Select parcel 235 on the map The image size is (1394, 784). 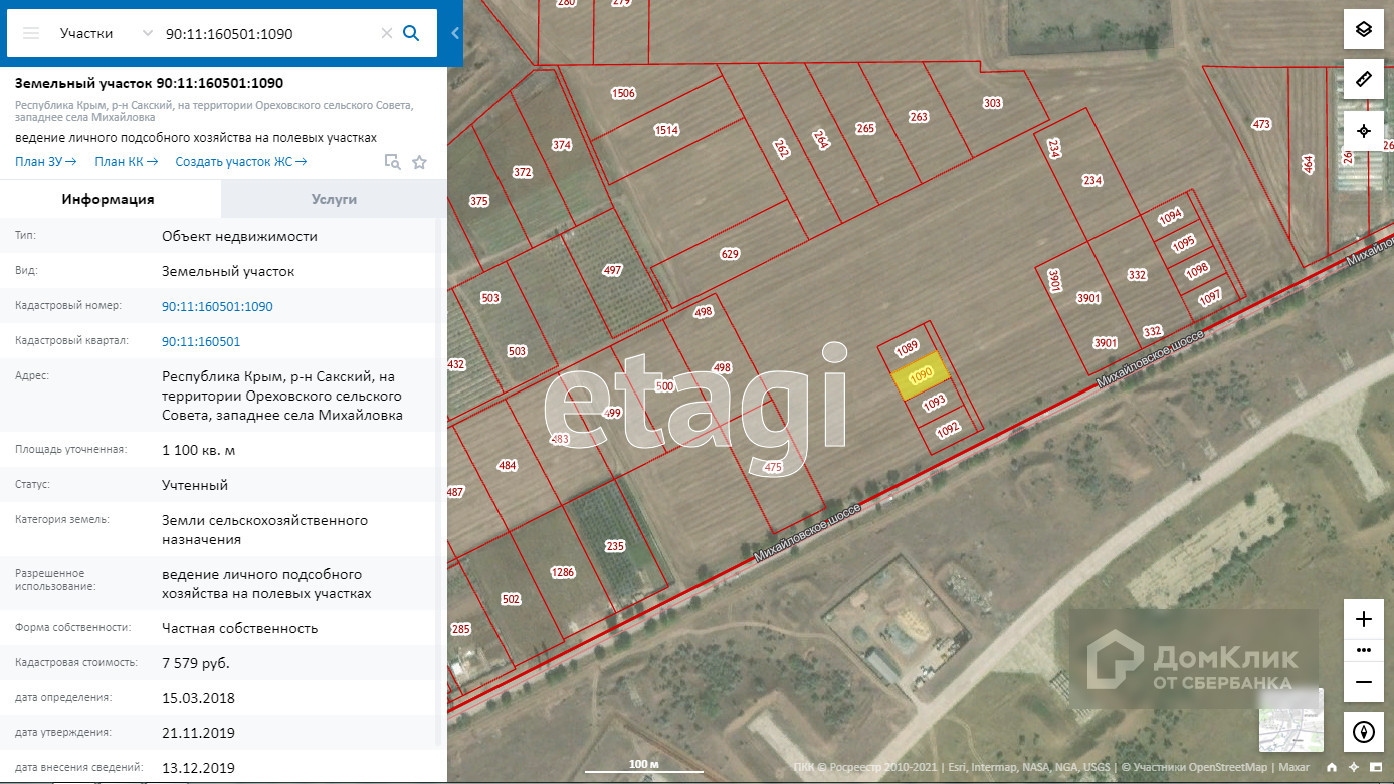click(x=614, y=546)
